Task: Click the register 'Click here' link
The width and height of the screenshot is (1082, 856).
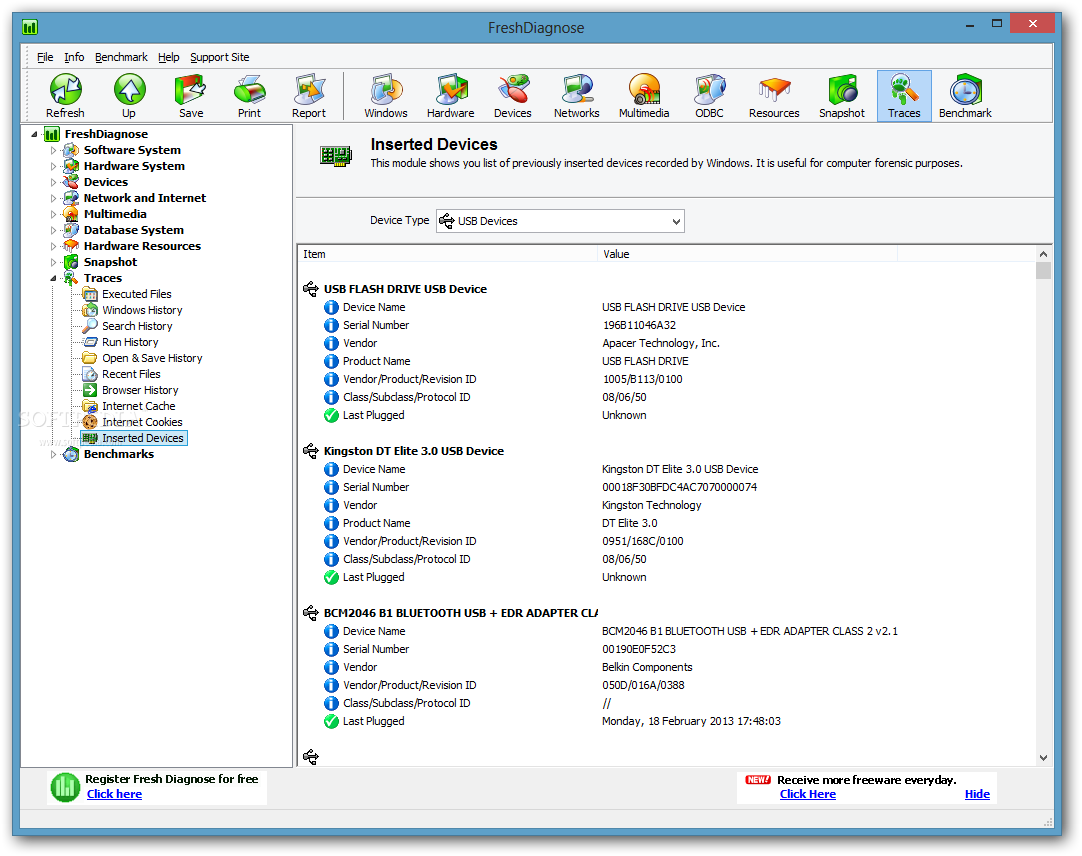Action: click(x=115, y=794)
